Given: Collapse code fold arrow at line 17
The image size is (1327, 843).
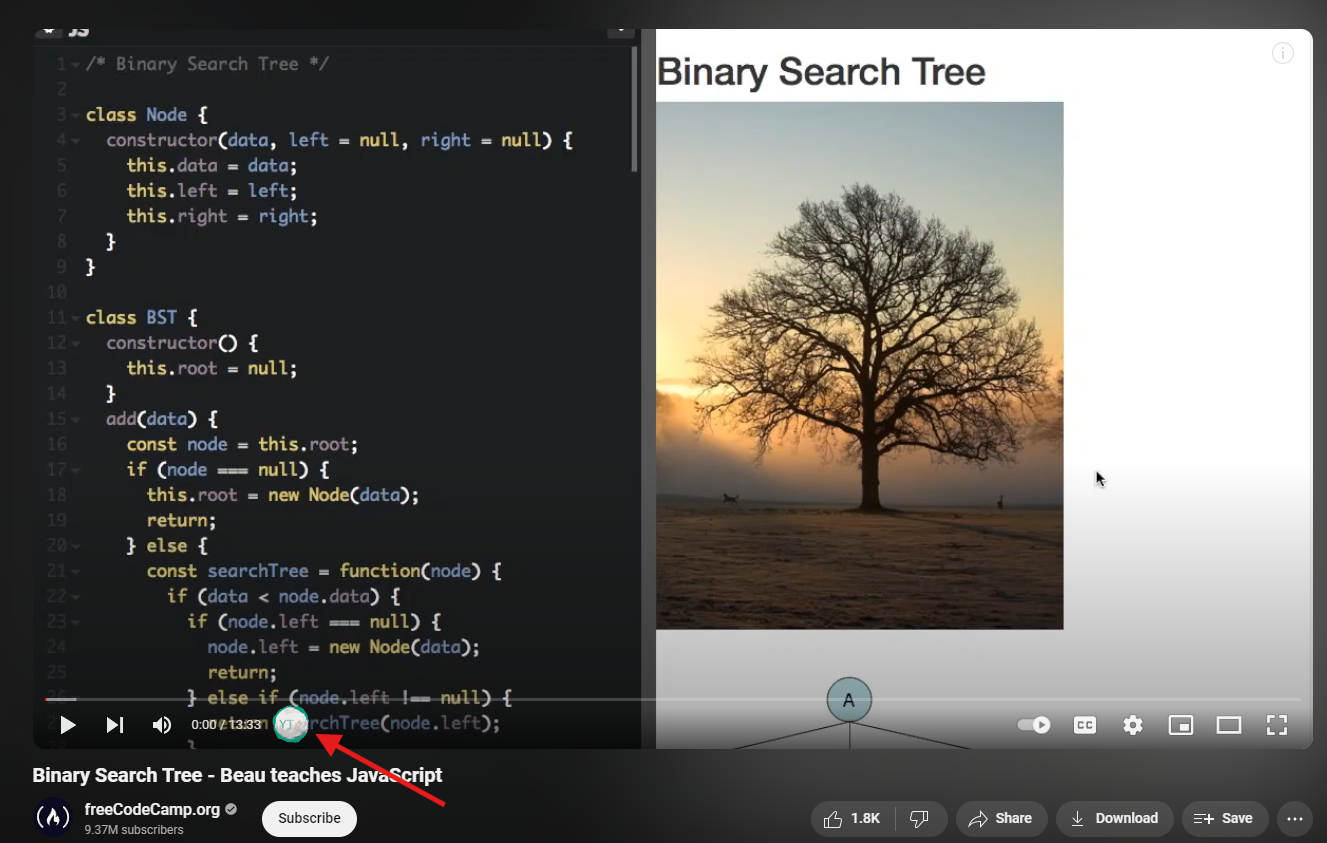Looking at the screenshot, I should pyautogui.click(x=75, y=470).
